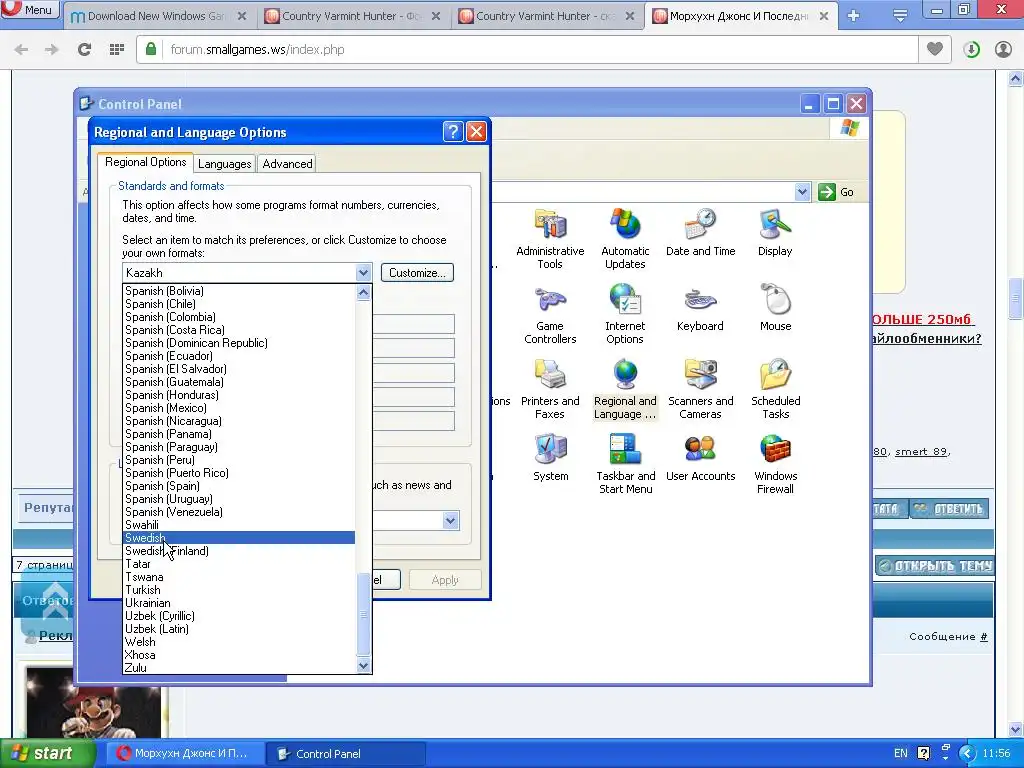
Task: Select Uzbek (Latin) from the list
Action: click(x=239, y=629)
